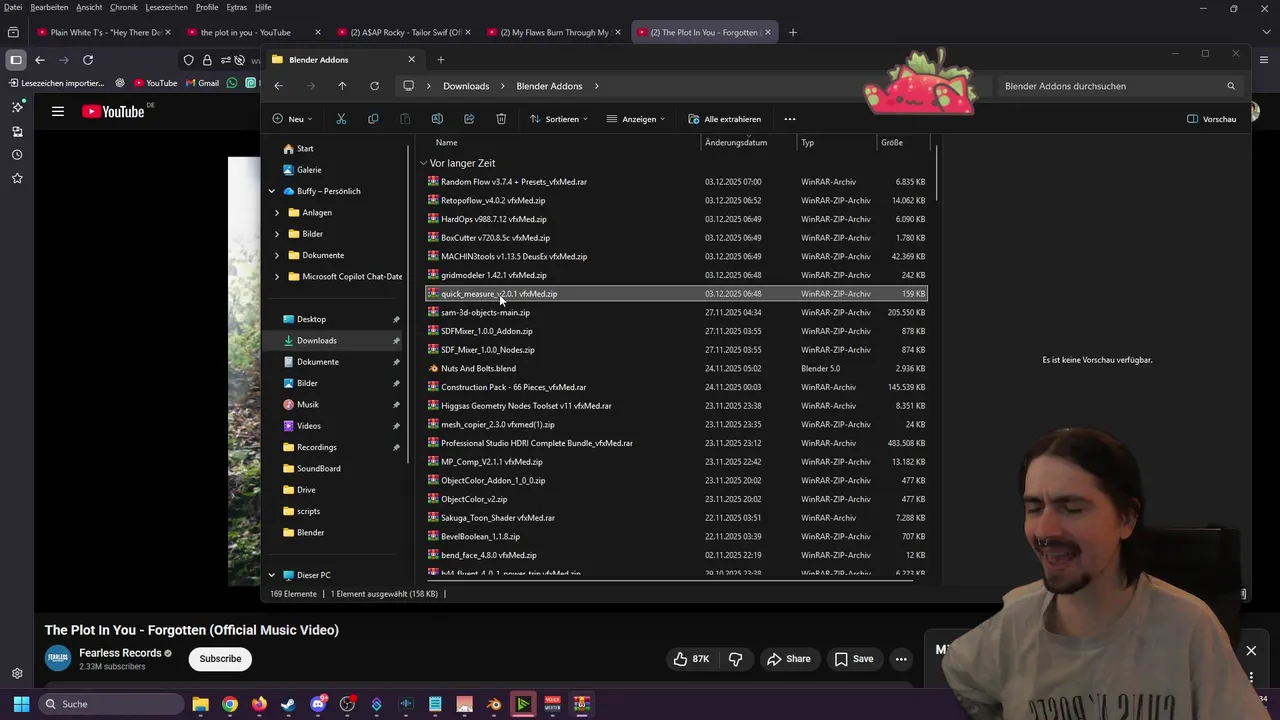1280x720 pixels.
Task: Open the Neu dropdown
Action: click(292, 119)
